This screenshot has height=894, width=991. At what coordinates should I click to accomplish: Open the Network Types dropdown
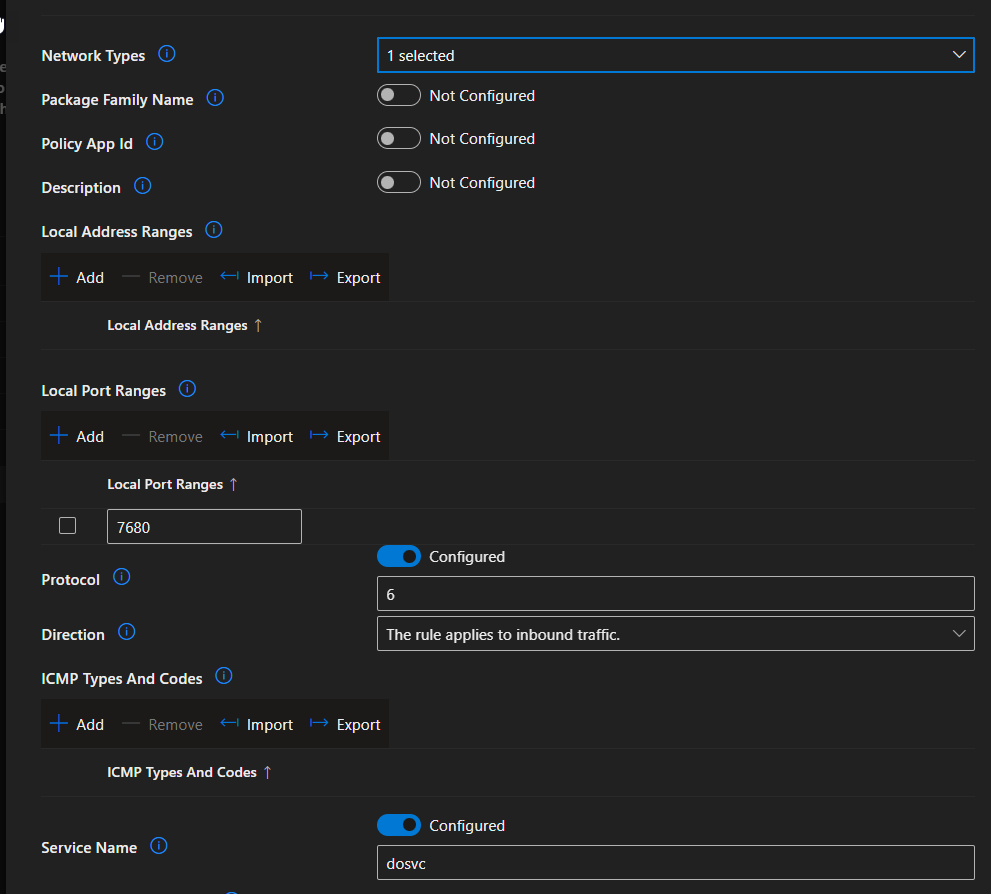click(x=675, y=55)
